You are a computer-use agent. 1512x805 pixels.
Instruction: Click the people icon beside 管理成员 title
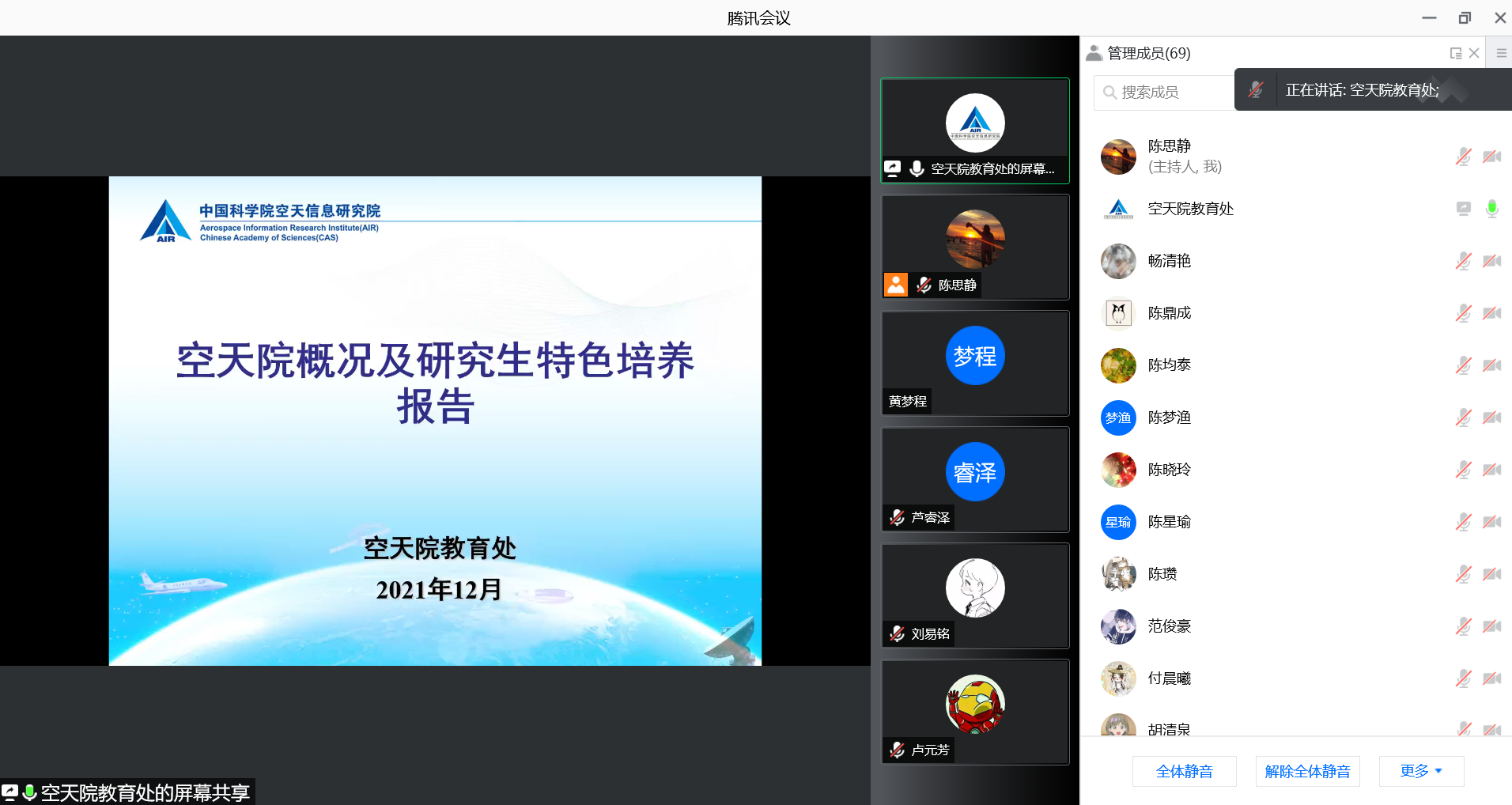click(x=1094, y=54)
